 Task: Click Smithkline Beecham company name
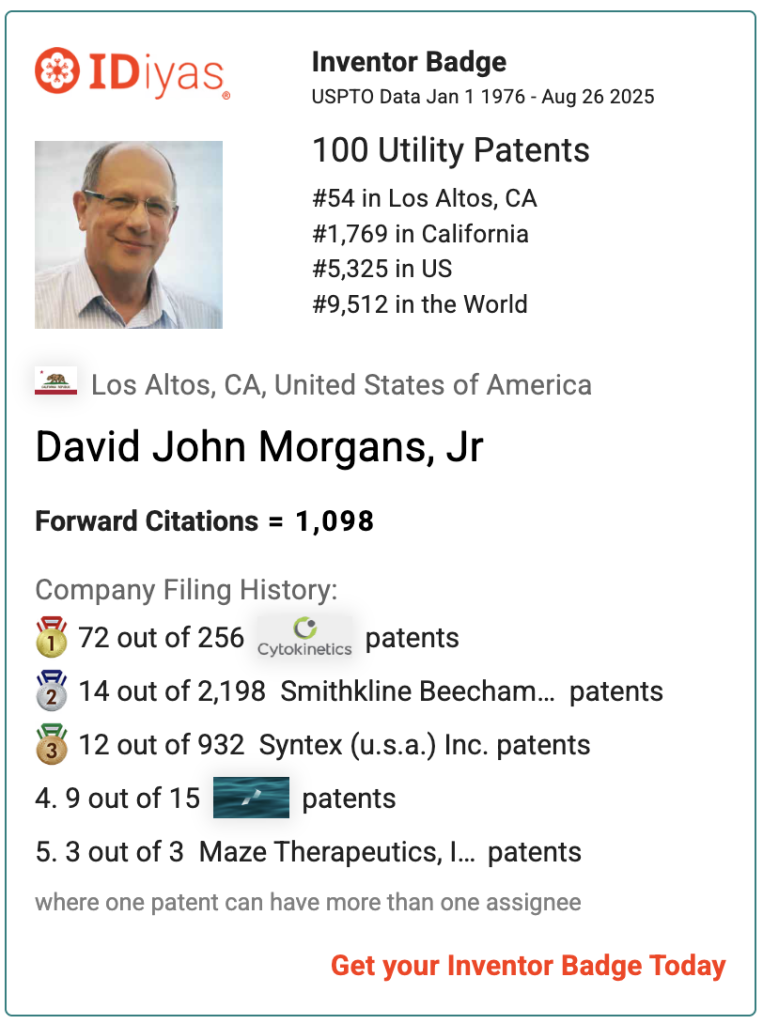click(x=417, y=691)
